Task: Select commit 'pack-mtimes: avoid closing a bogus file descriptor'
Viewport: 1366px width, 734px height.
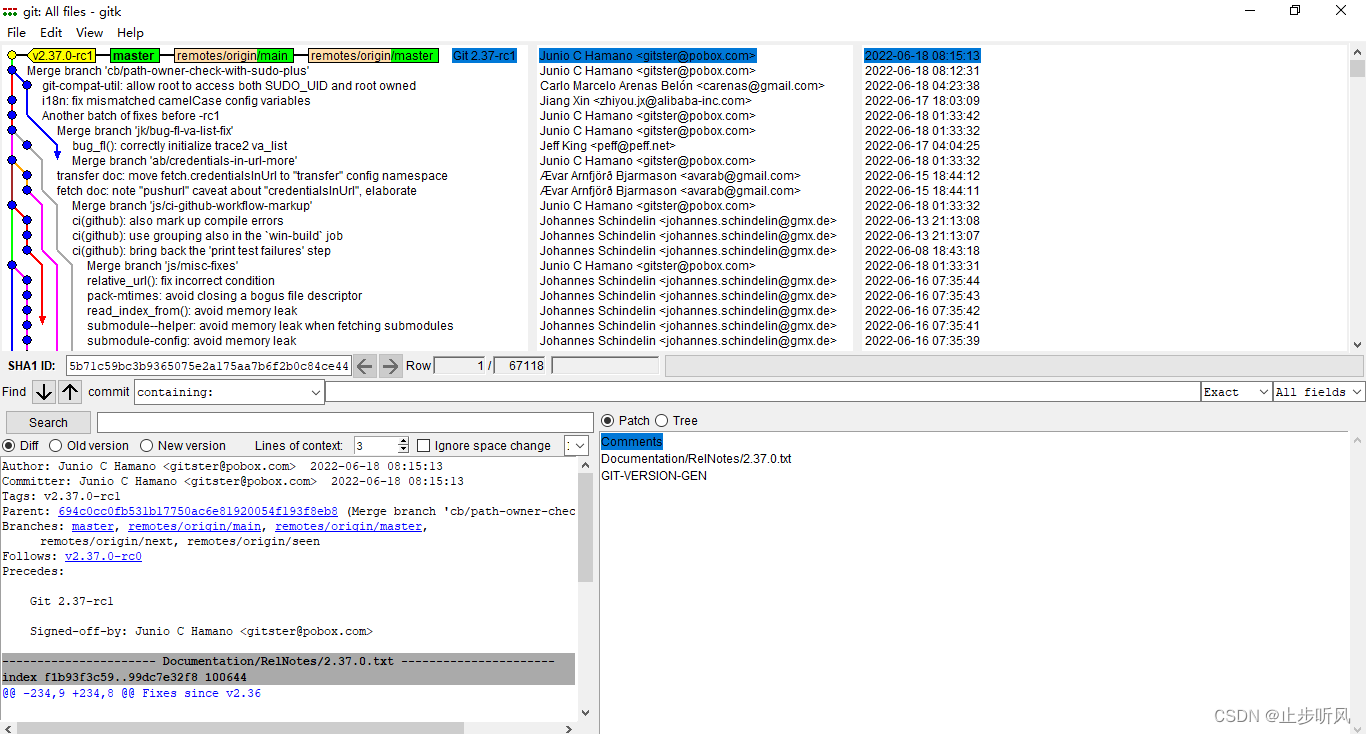Action: [225, 296]
